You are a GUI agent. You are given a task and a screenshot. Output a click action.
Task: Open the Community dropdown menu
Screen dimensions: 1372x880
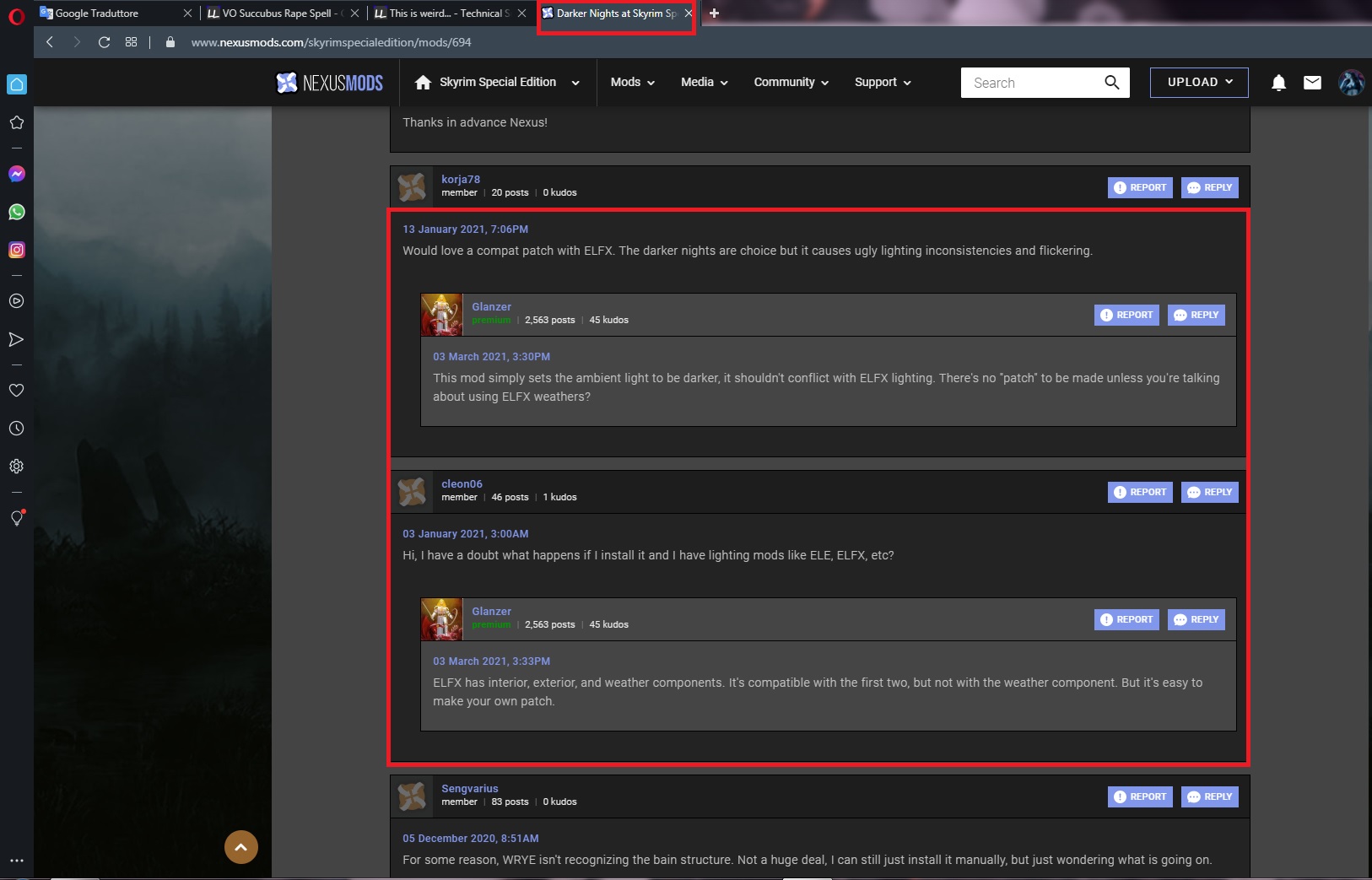[x=791, y=83]
